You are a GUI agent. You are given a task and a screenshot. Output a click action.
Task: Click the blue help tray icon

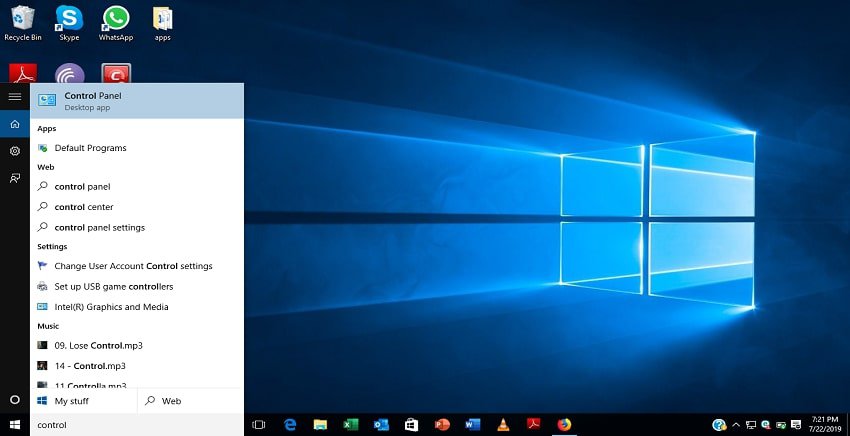click(x=719, y=425)
